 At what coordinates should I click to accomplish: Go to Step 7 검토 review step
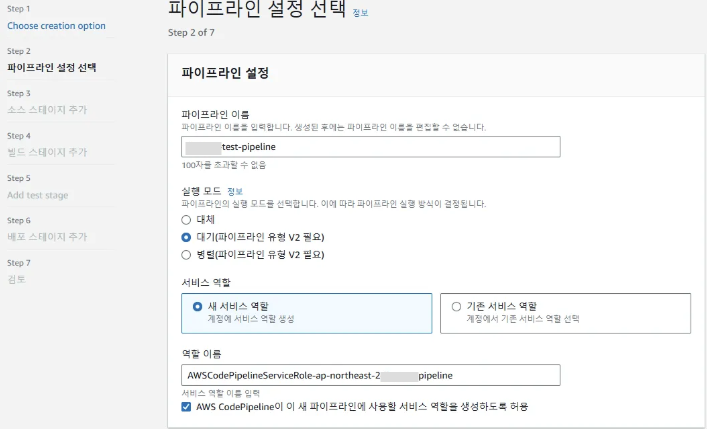(x=17, y=279)
